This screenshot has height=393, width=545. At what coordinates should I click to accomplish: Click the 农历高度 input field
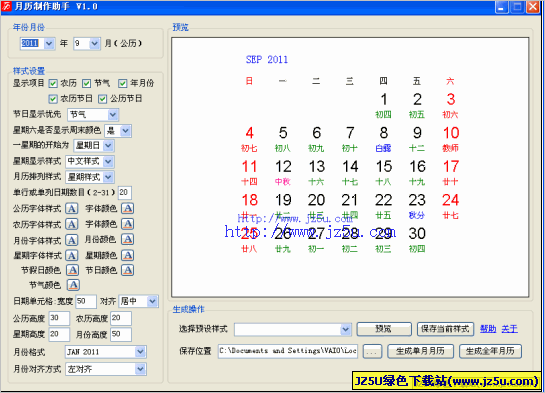pyautogui.click(x=121, y=318)
